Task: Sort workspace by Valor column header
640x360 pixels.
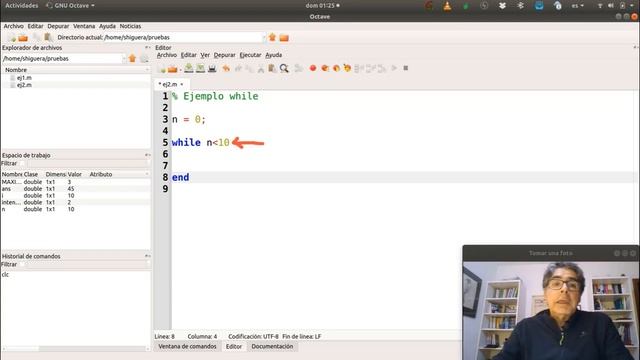Action: pos(75,174)
